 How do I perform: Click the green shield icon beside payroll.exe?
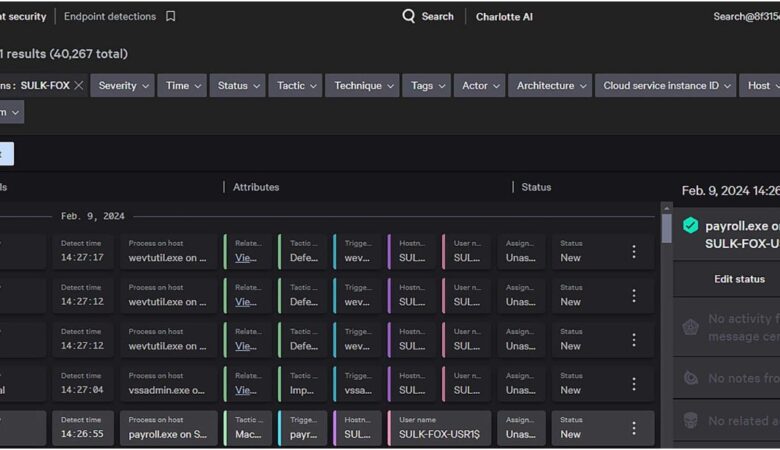point(690,226)
